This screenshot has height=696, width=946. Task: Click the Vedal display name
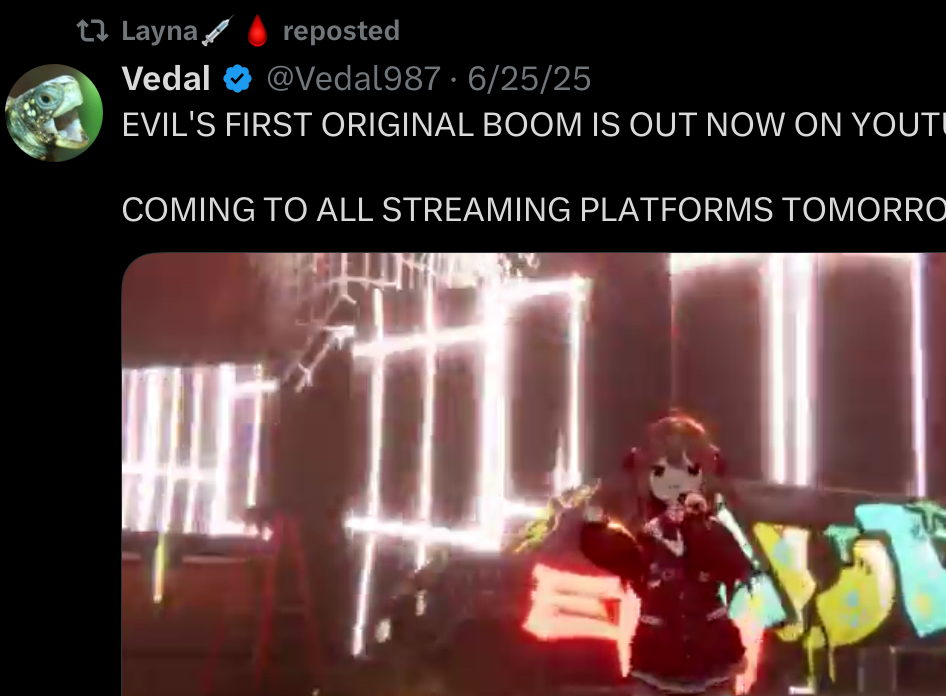[166, 78]
